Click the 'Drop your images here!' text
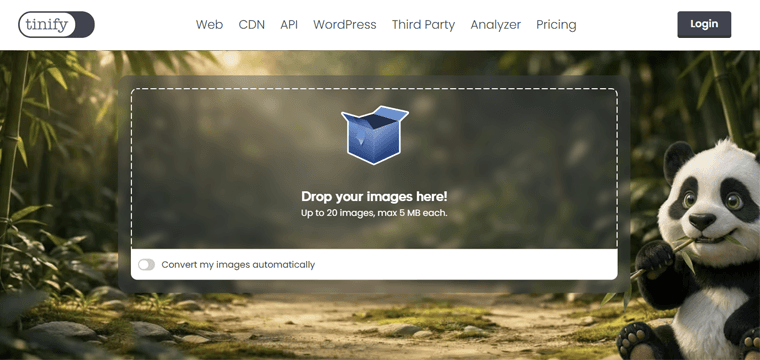Image resolution: width=760 pixels, height=360 pixels. (x=374, y=196)
